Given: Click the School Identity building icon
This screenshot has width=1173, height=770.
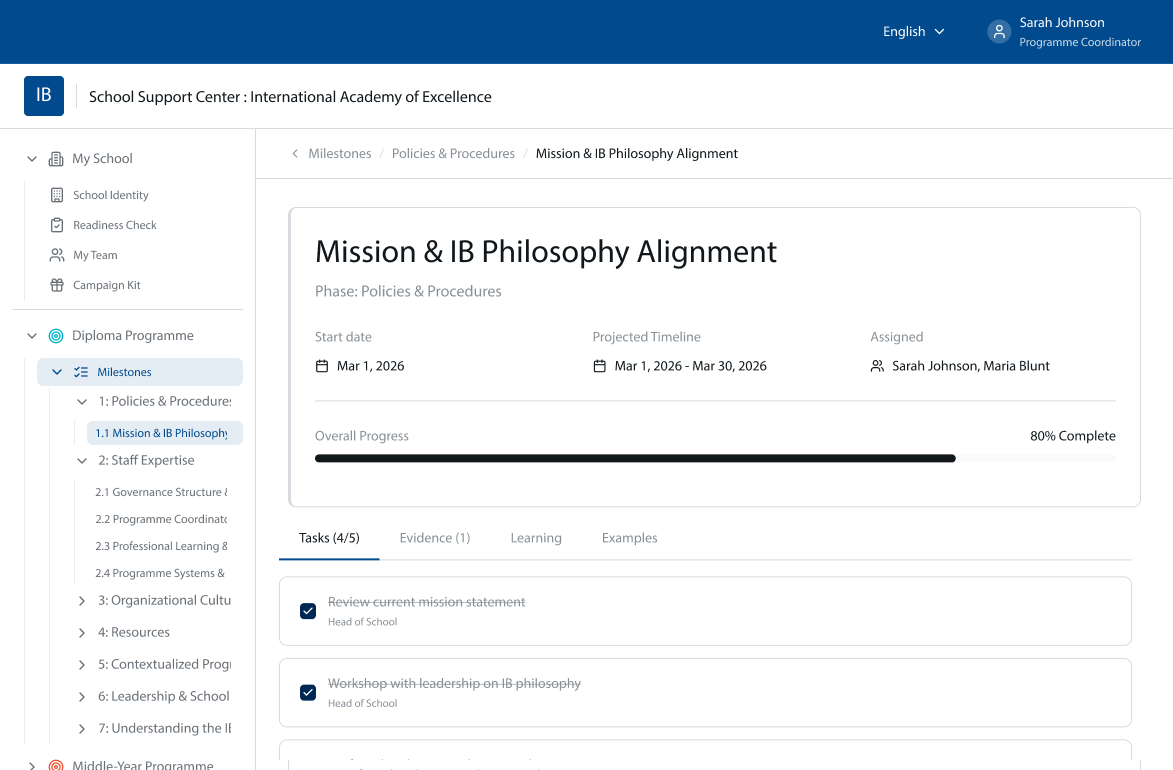Looking at the screenshot, I should (x=57, y=195).
